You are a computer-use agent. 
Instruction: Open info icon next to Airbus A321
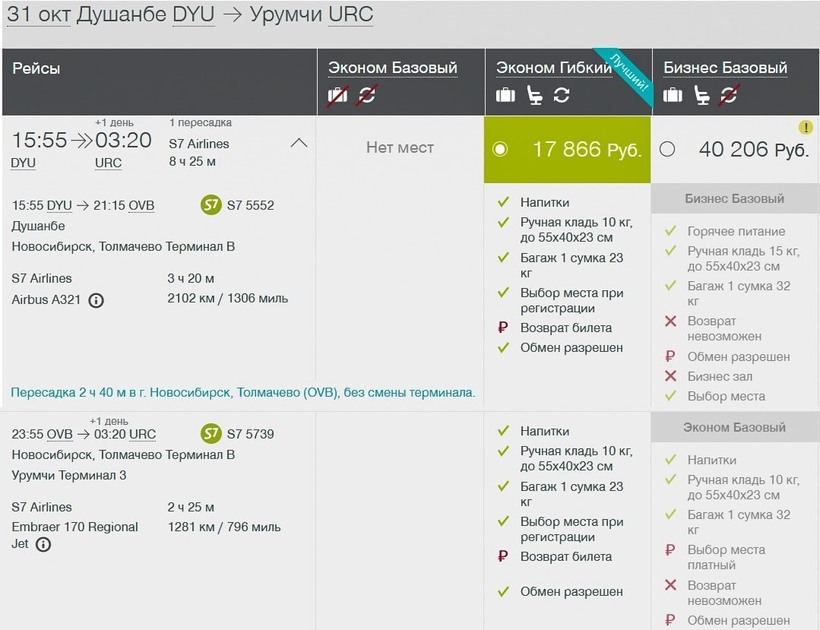tap(96, 300)
